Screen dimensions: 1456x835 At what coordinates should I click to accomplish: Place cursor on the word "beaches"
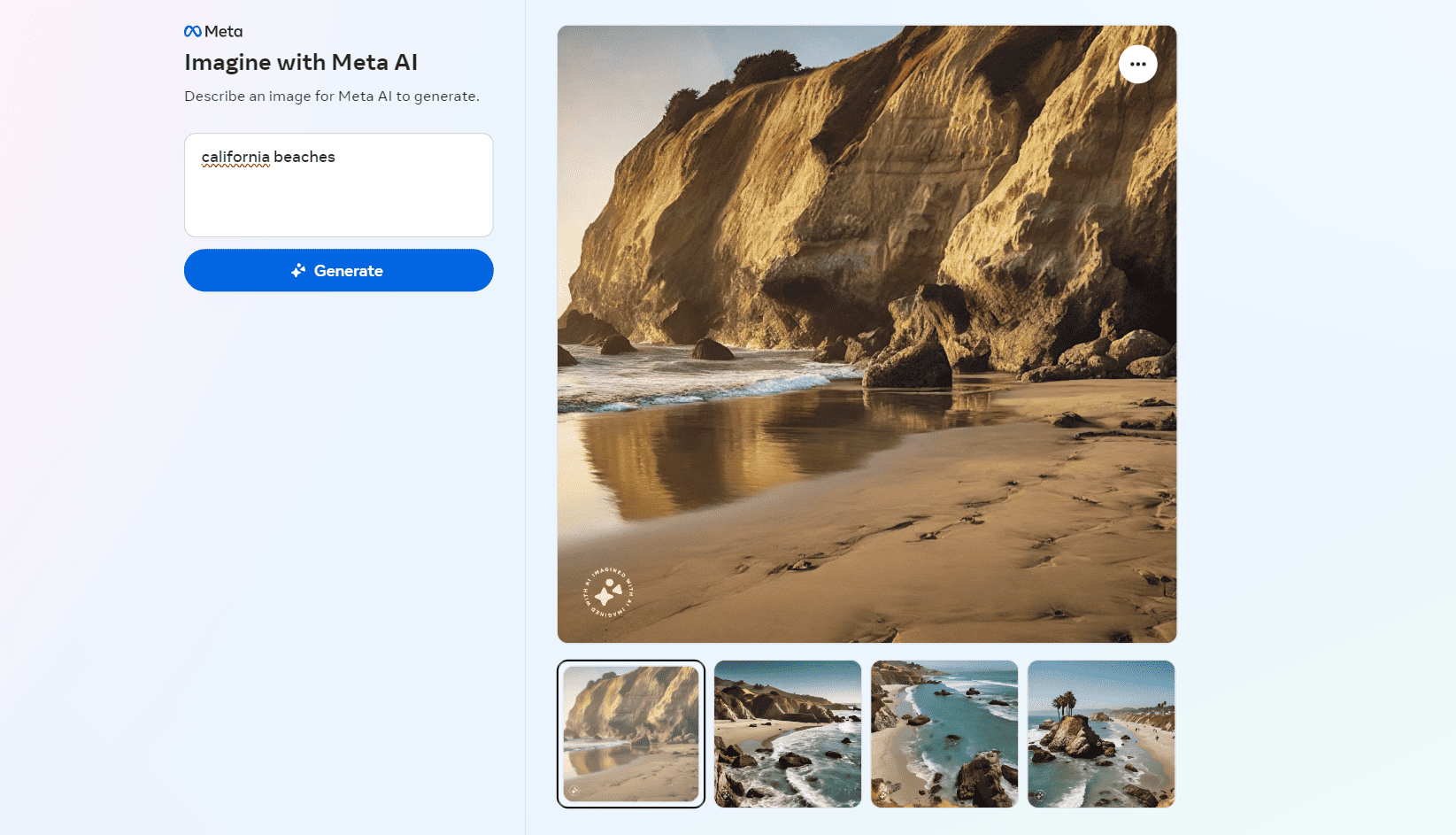pos(304,157)
